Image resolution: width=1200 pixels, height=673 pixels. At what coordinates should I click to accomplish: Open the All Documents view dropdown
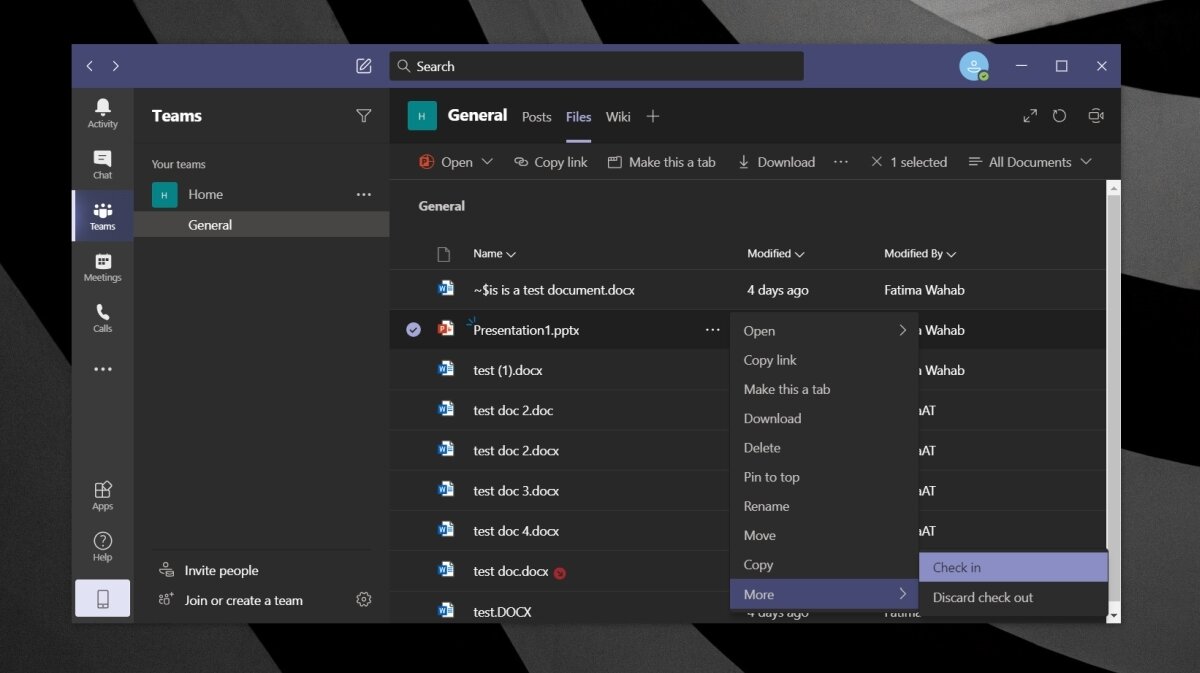point(1030,162)
